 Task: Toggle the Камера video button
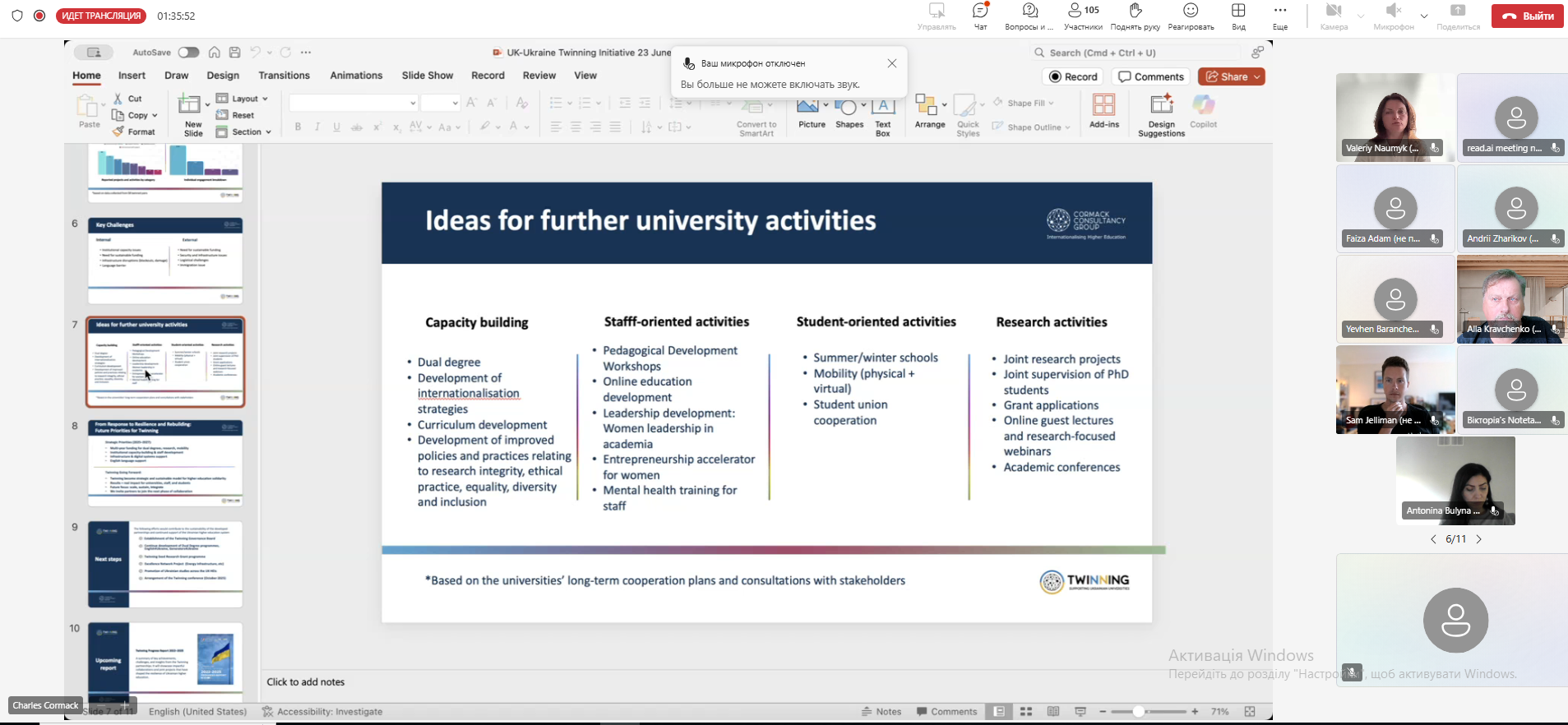tap(1334, 16)
